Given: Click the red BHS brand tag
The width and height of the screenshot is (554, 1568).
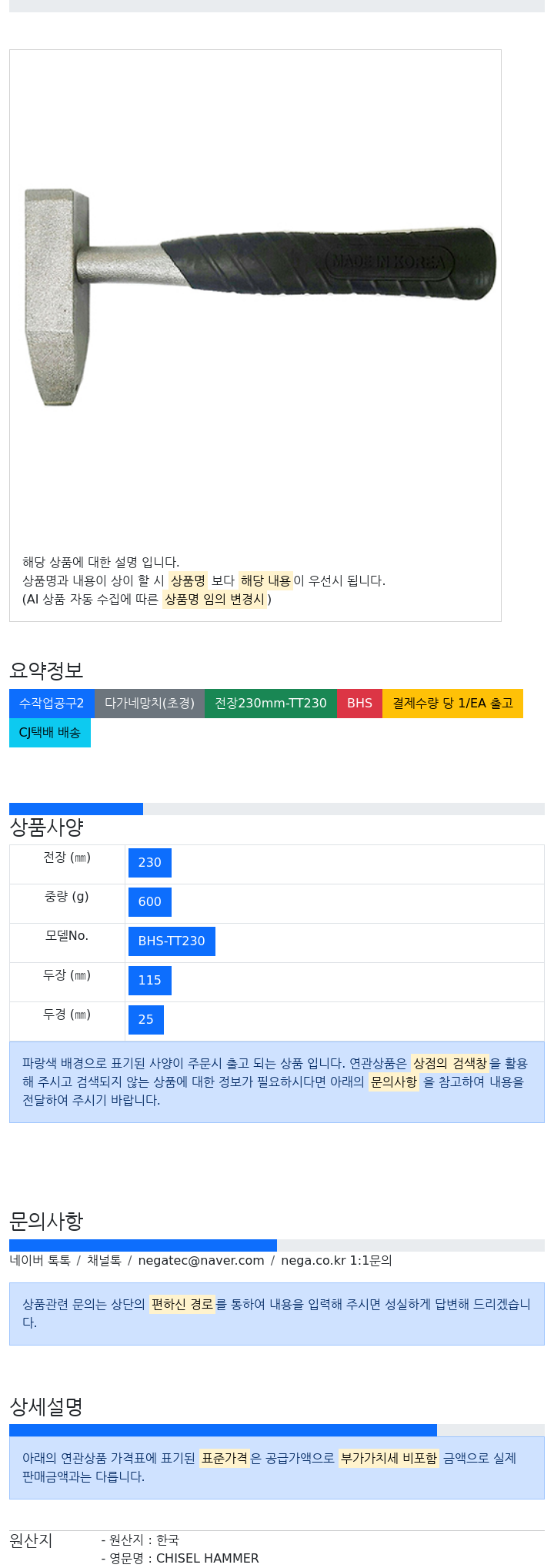Looking at the screenshot, I should [359, 704].
